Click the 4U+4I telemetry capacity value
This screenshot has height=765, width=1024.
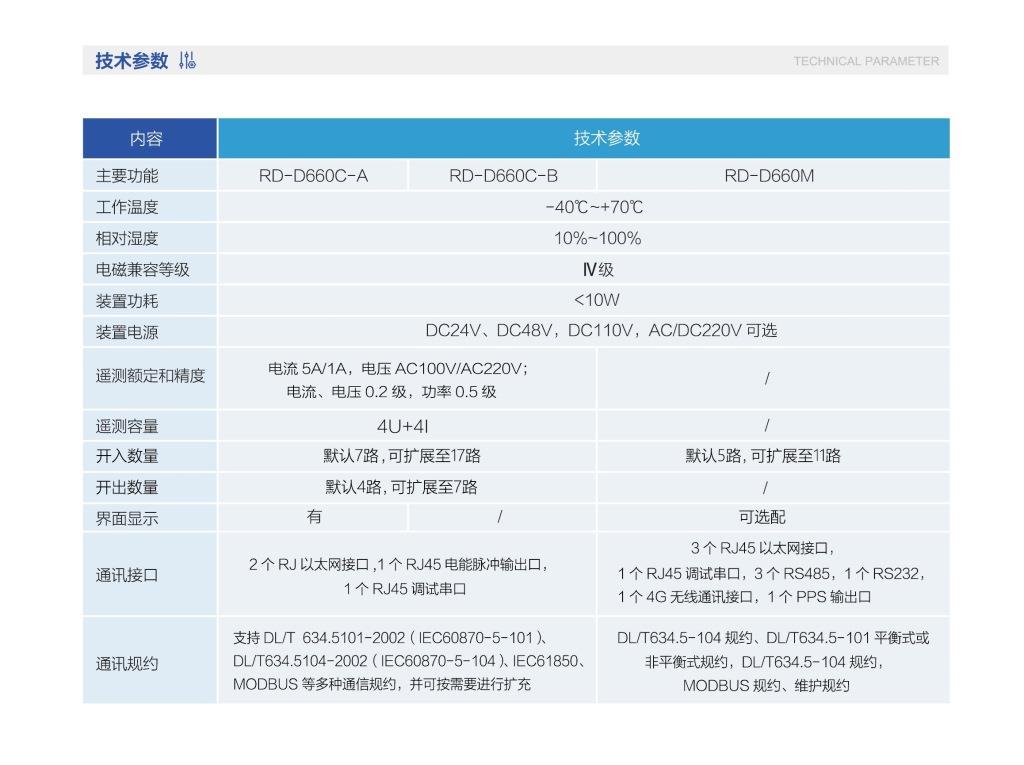pyautogui.click(x=402, y=426)
